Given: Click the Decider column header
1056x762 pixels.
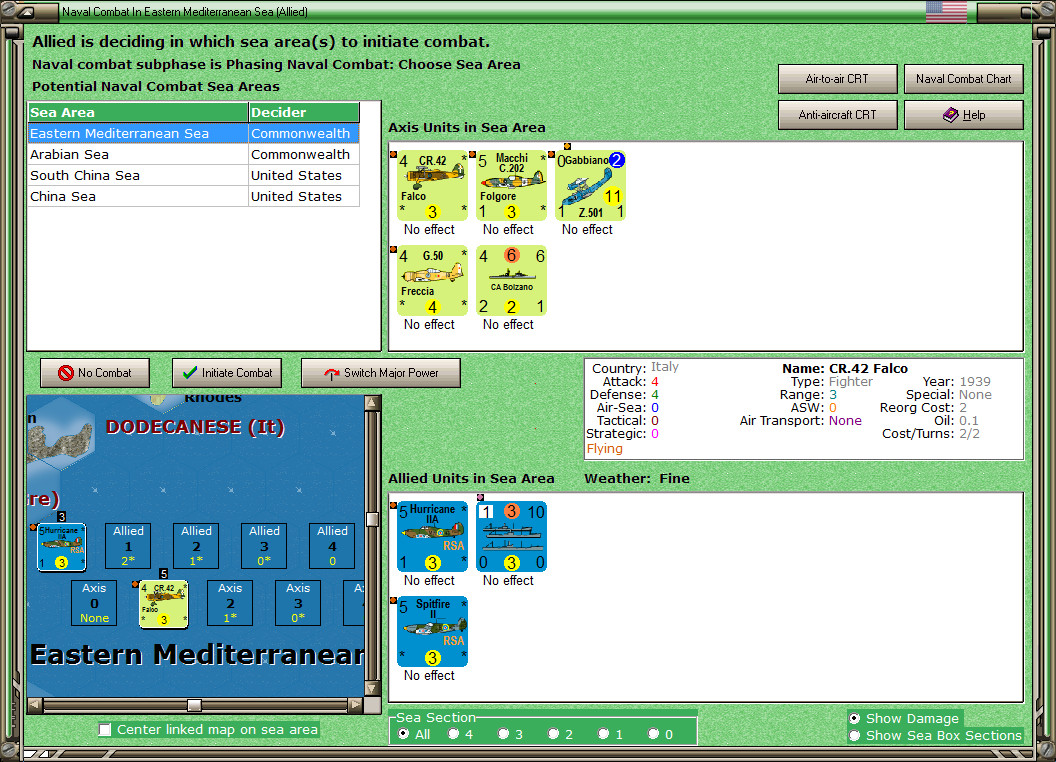Looking at the screenshot, I should (304, 113).
